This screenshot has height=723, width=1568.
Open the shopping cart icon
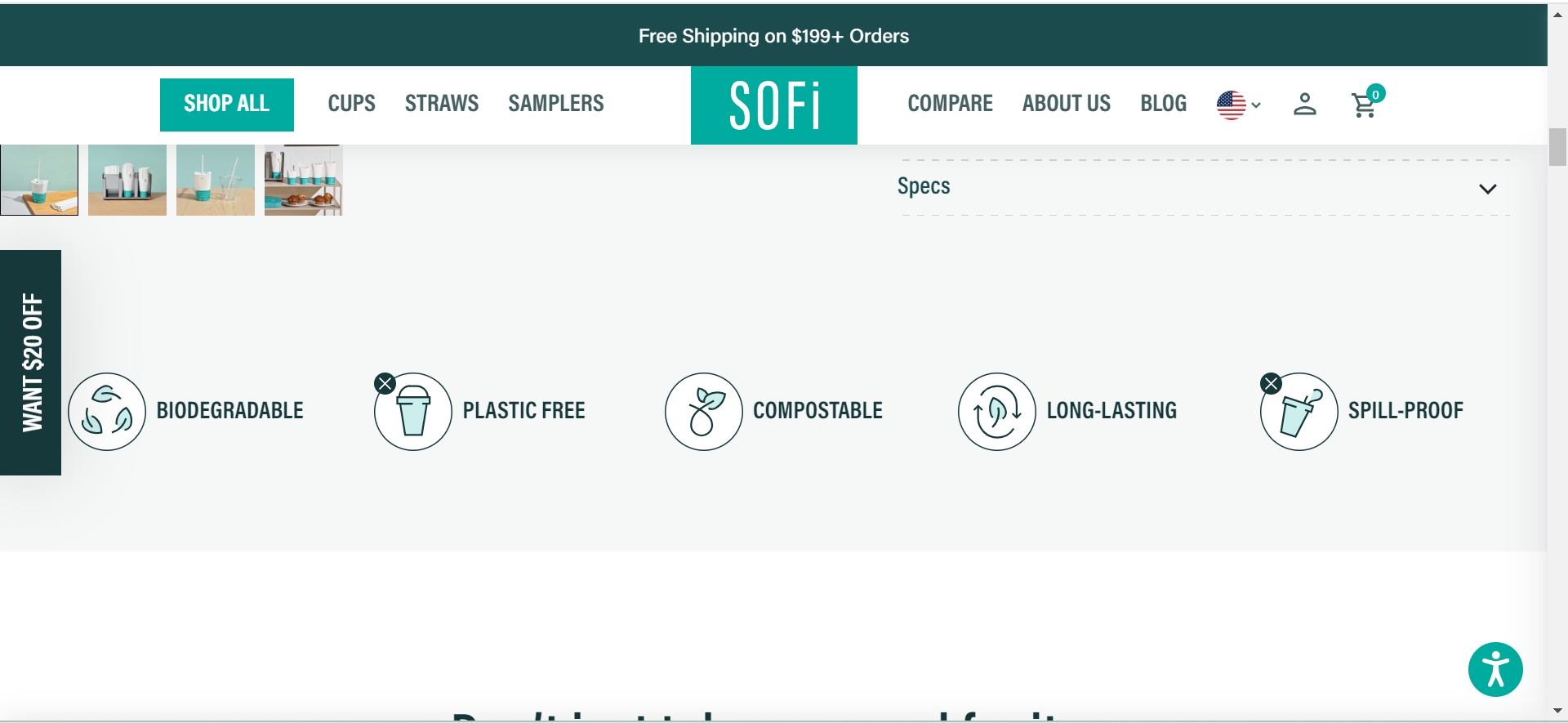pyautogui.click(x=1363, y=106)
